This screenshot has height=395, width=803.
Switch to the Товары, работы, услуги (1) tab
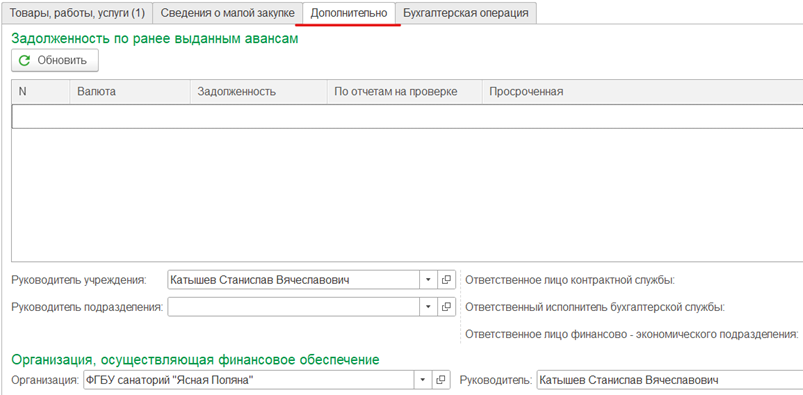[x=77, y=13]
